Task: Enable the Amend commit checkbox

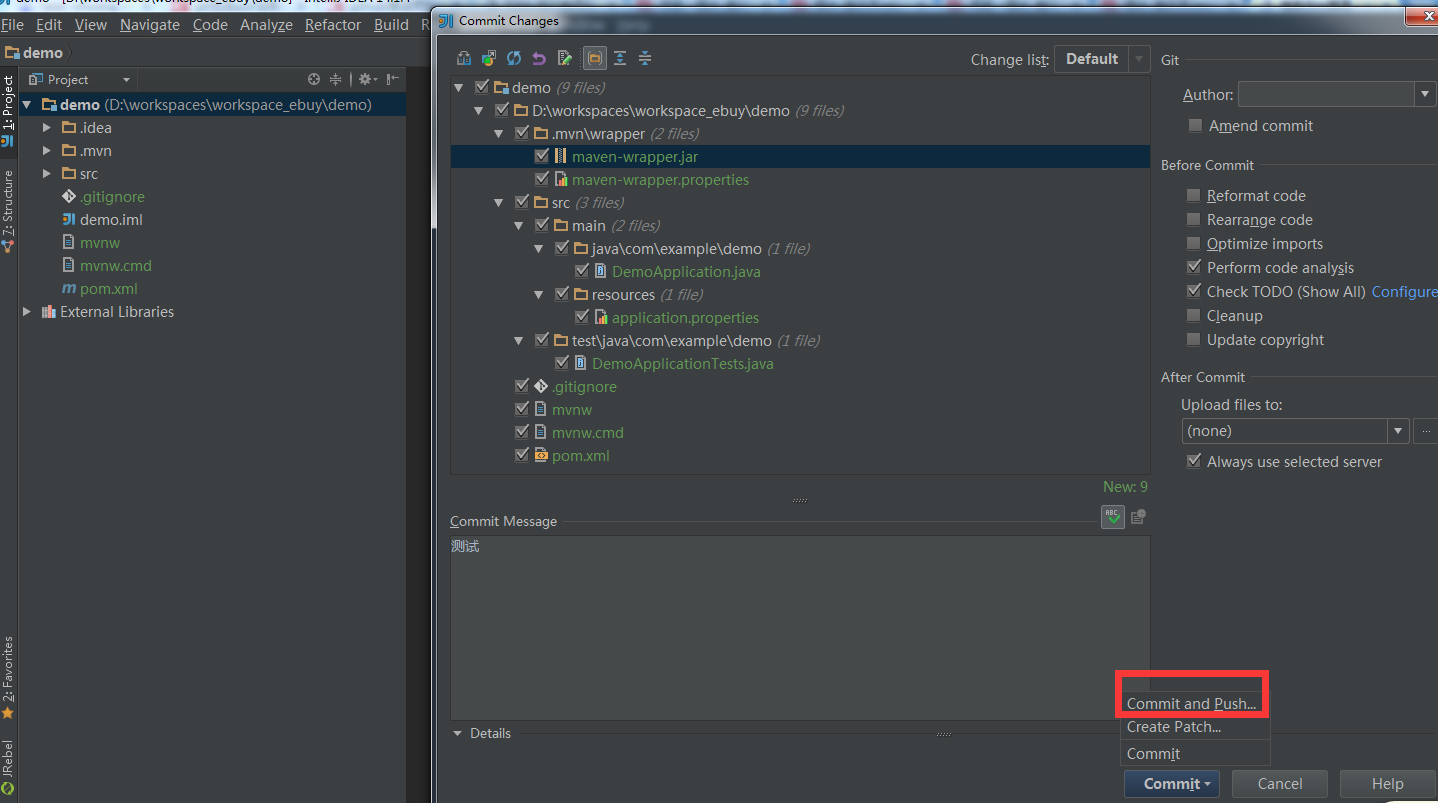Action: coord(1195,126)
